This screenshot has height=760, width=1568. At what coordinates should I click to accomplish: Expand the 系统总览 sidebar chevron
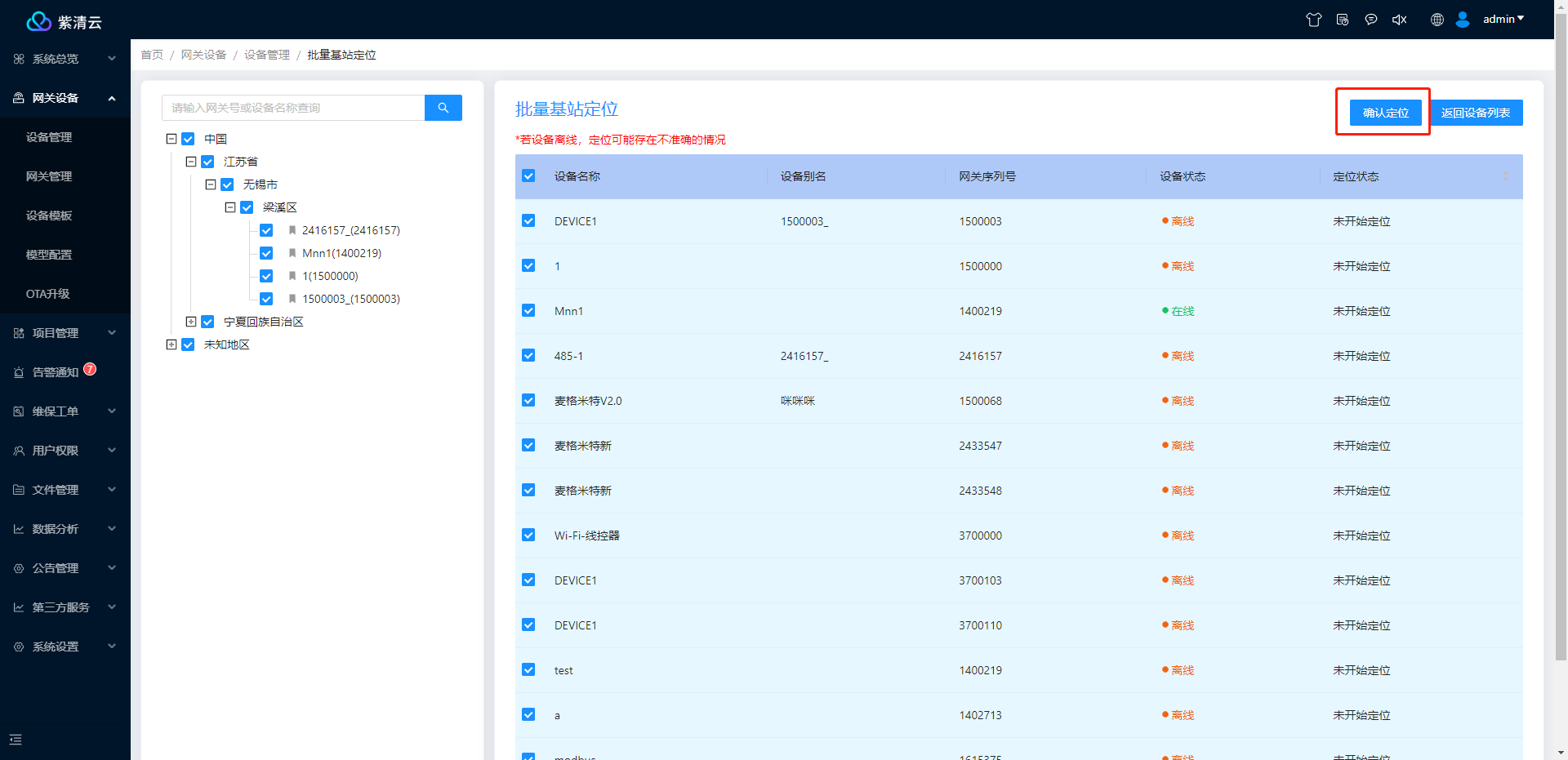coord(112,59)
